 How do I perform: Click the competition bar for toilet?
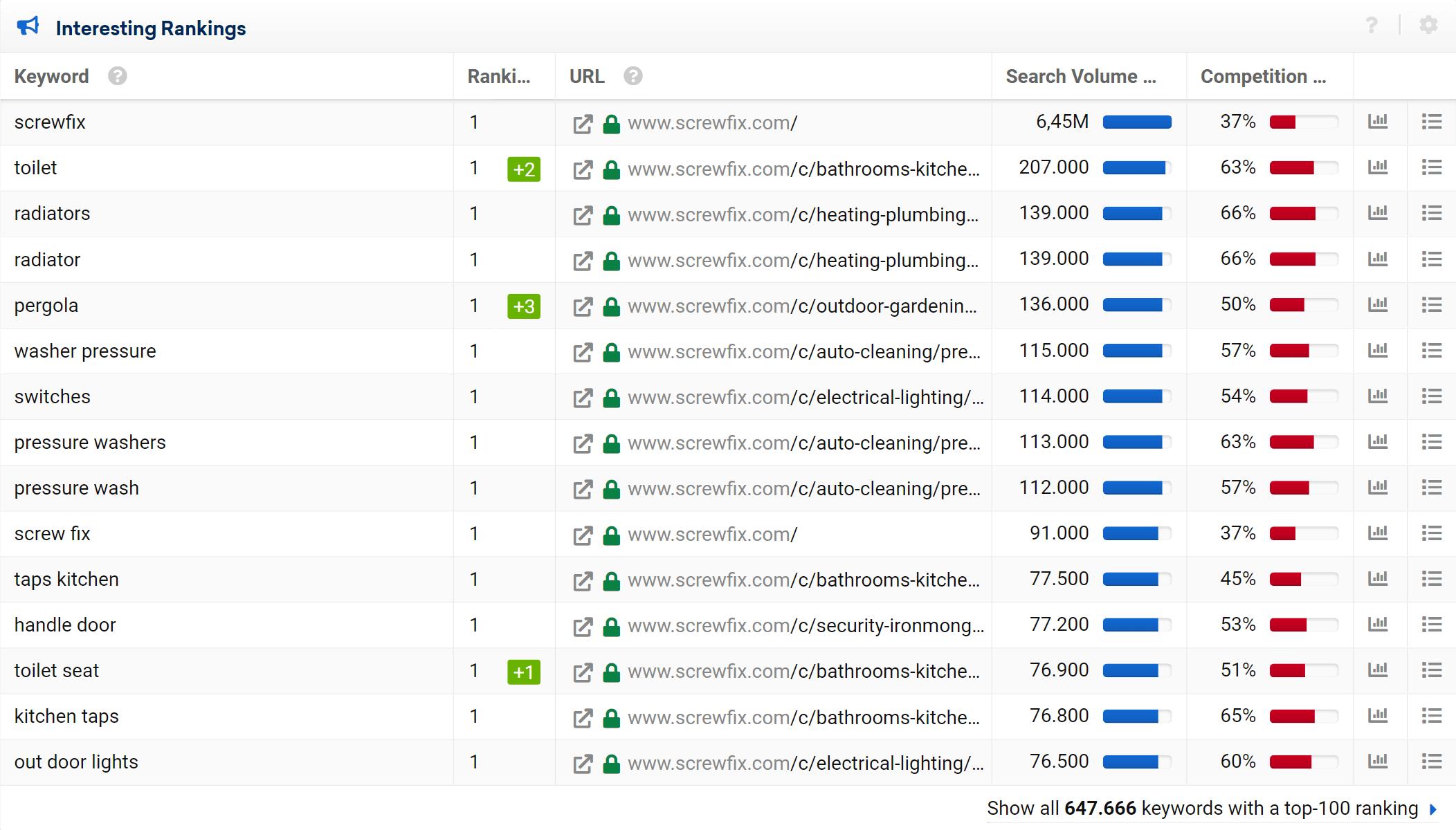(x=1304, y=168)
